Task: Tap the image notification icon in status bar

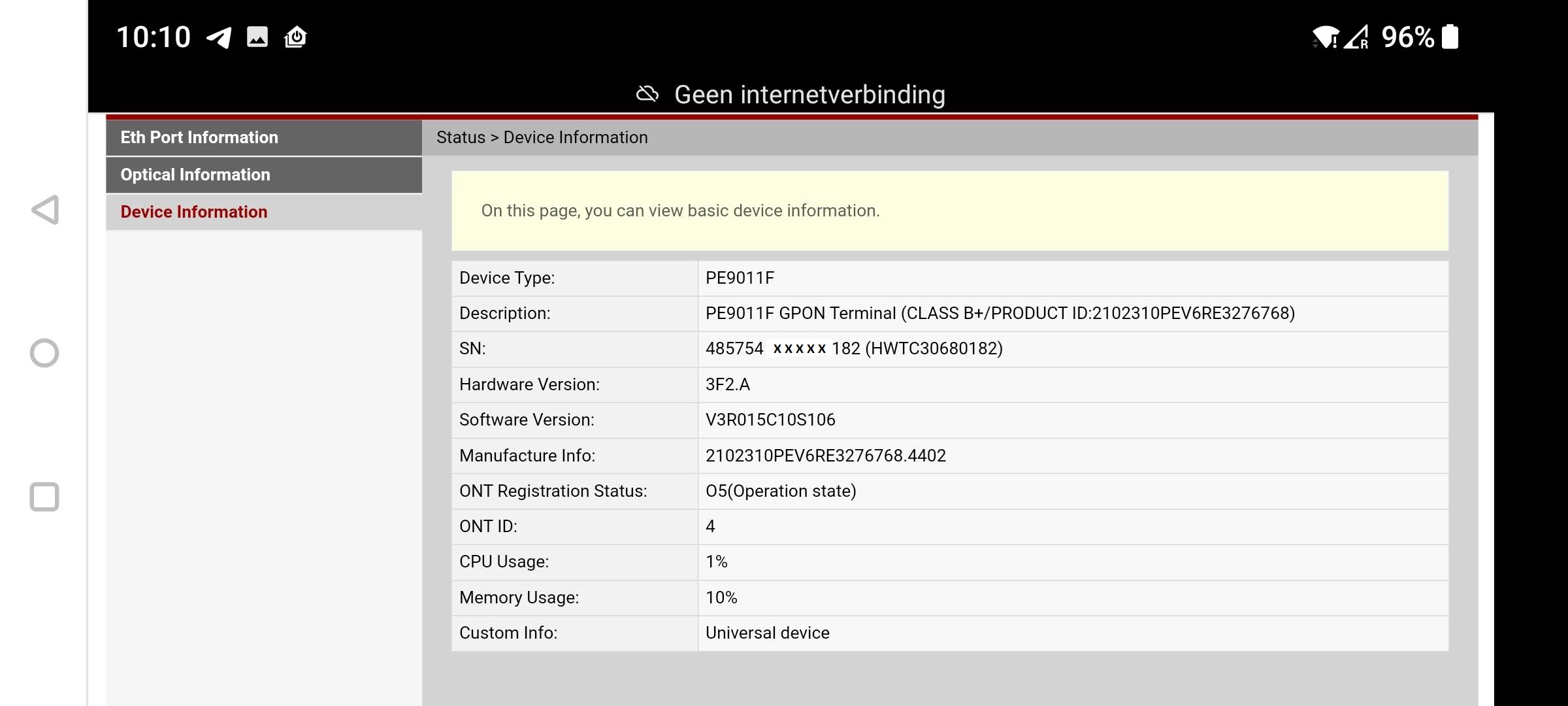Action: coord(257,37)
